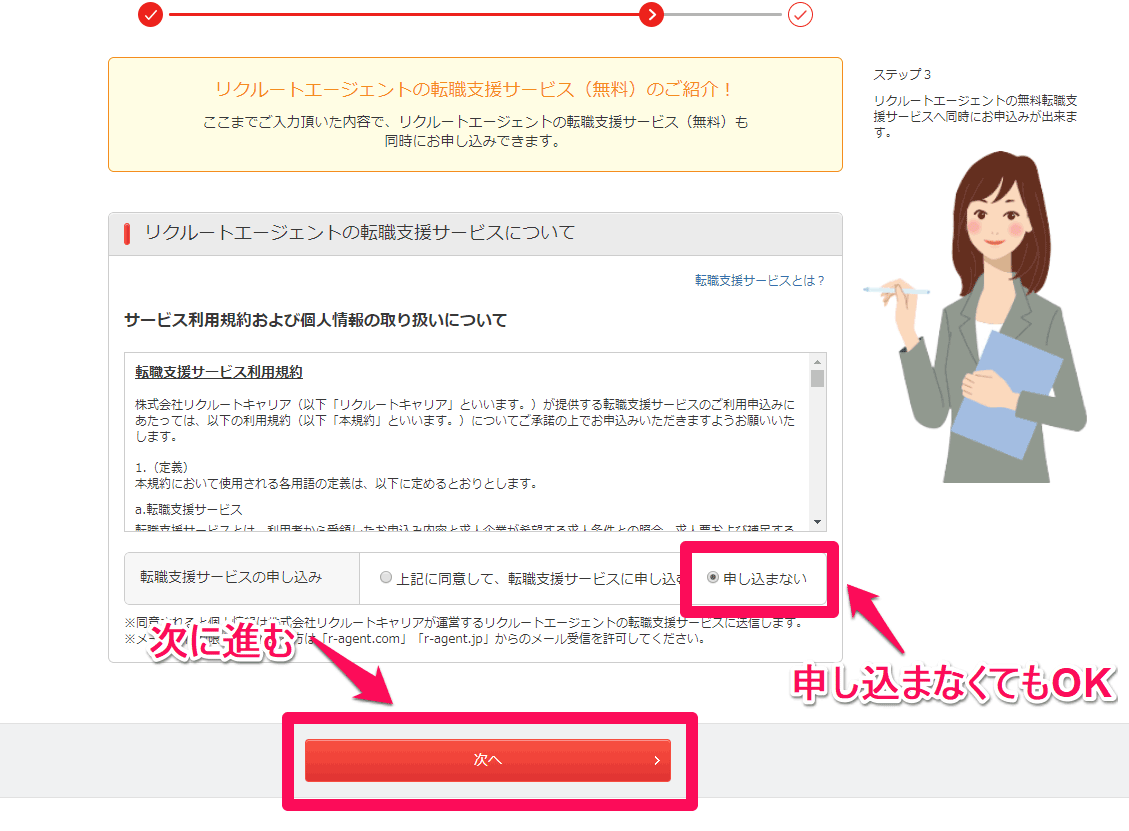Select 上記に同意して申し込む radio option
Viewport: 1129px width, 831px height.
point(386,578)
